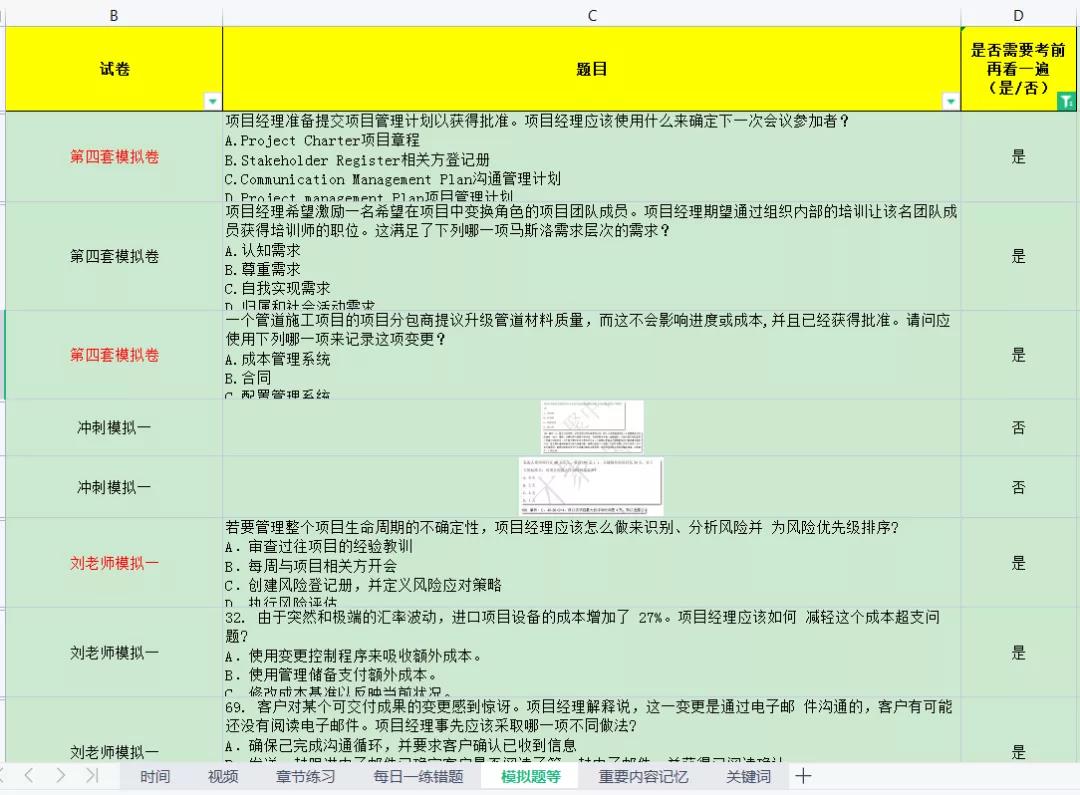Select first 冲刺模拟一 cell
Image resolution: width=1080 pixels, height=795 pixels.
[114, 428]
